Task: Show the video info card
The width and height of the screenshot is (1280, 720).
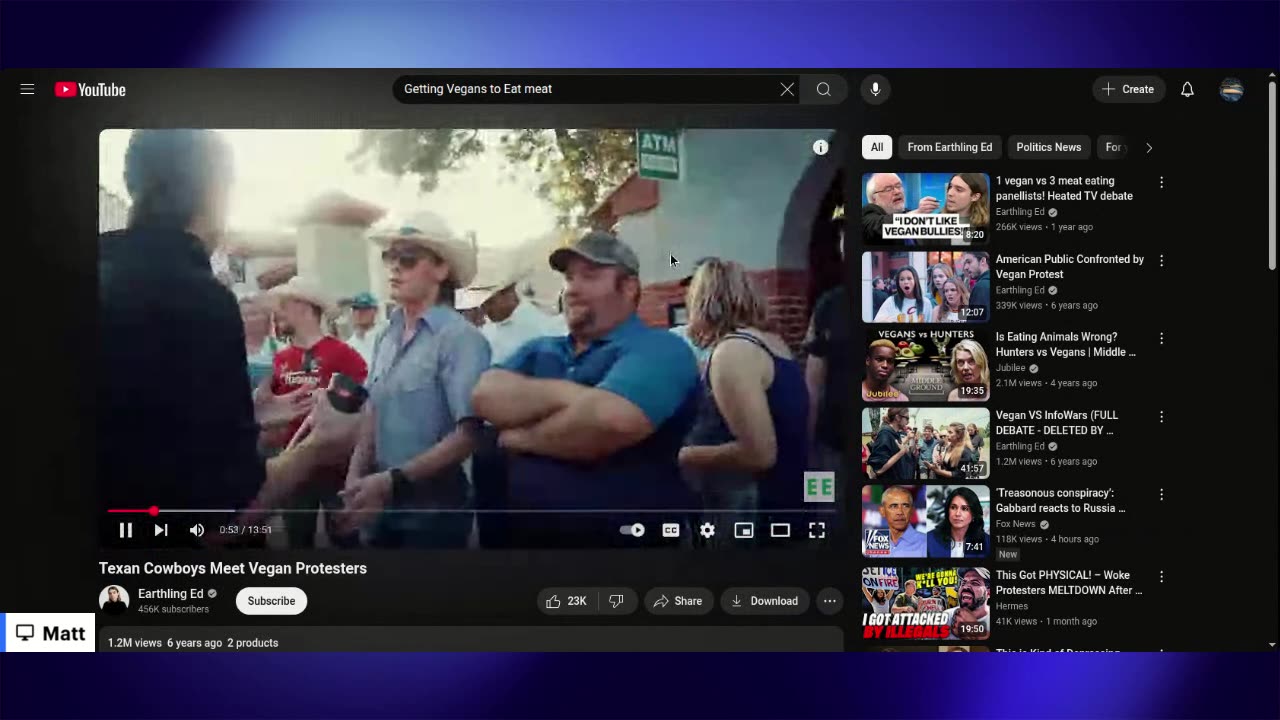Action: click(820, 147)
